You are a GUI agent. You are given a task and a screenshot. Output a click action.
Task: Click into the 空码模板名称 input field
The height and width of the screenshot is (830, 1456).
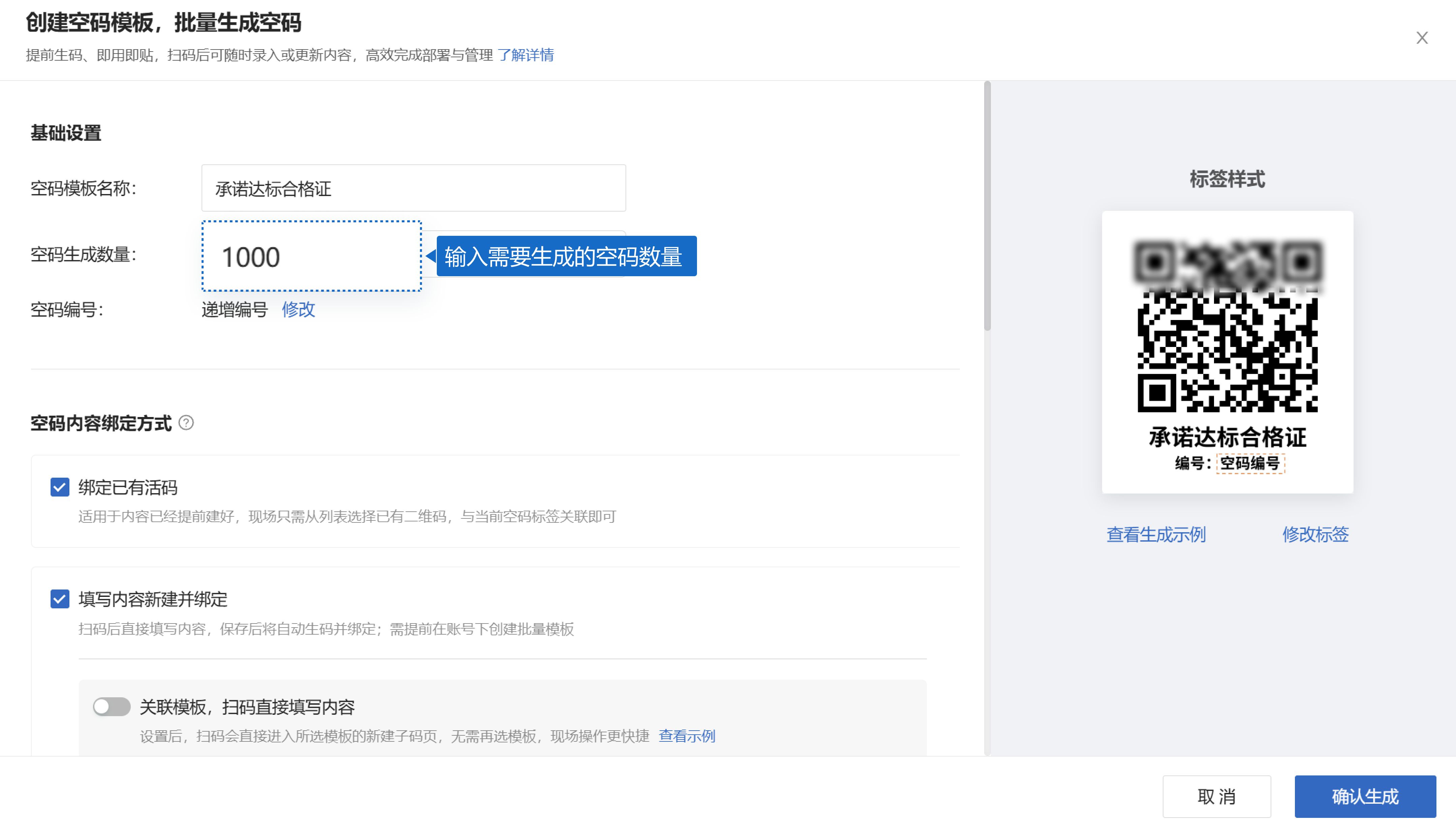(413, 188)
